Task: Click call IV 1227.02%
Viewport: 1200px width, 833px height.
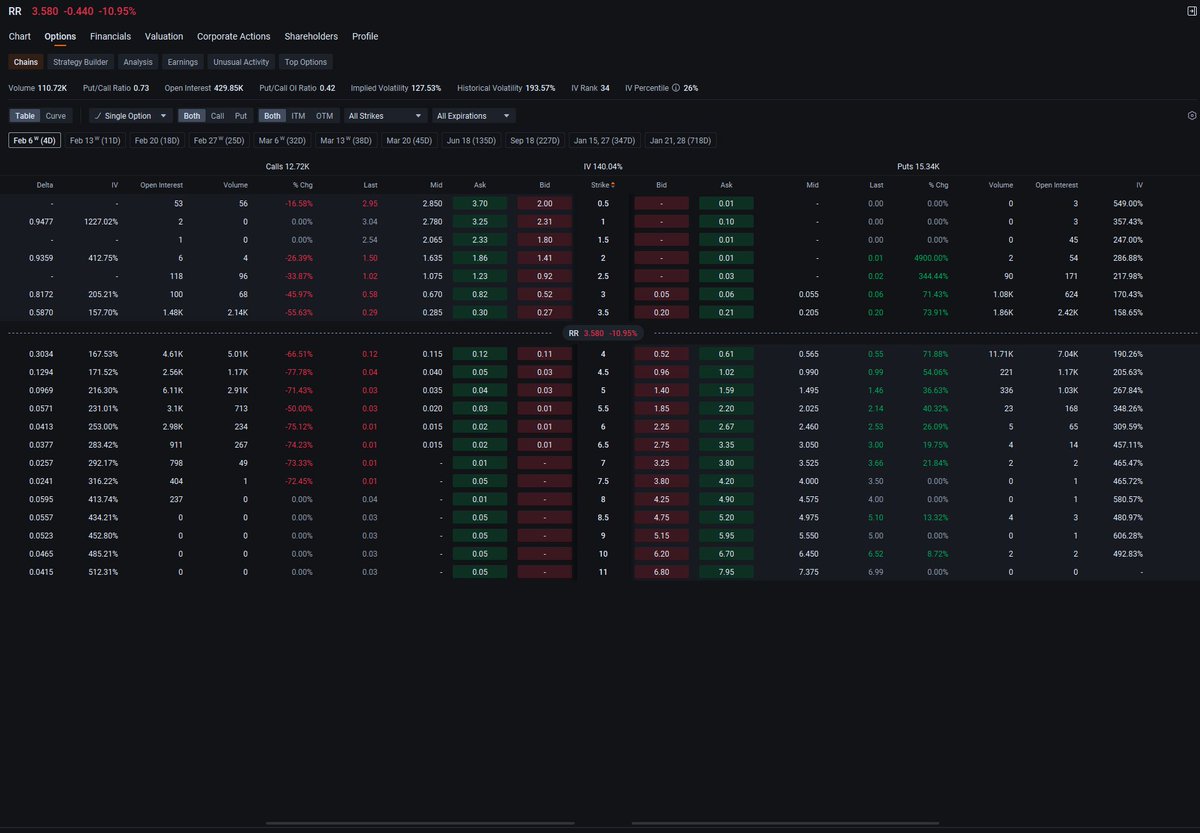Action: tap(101, 221)
